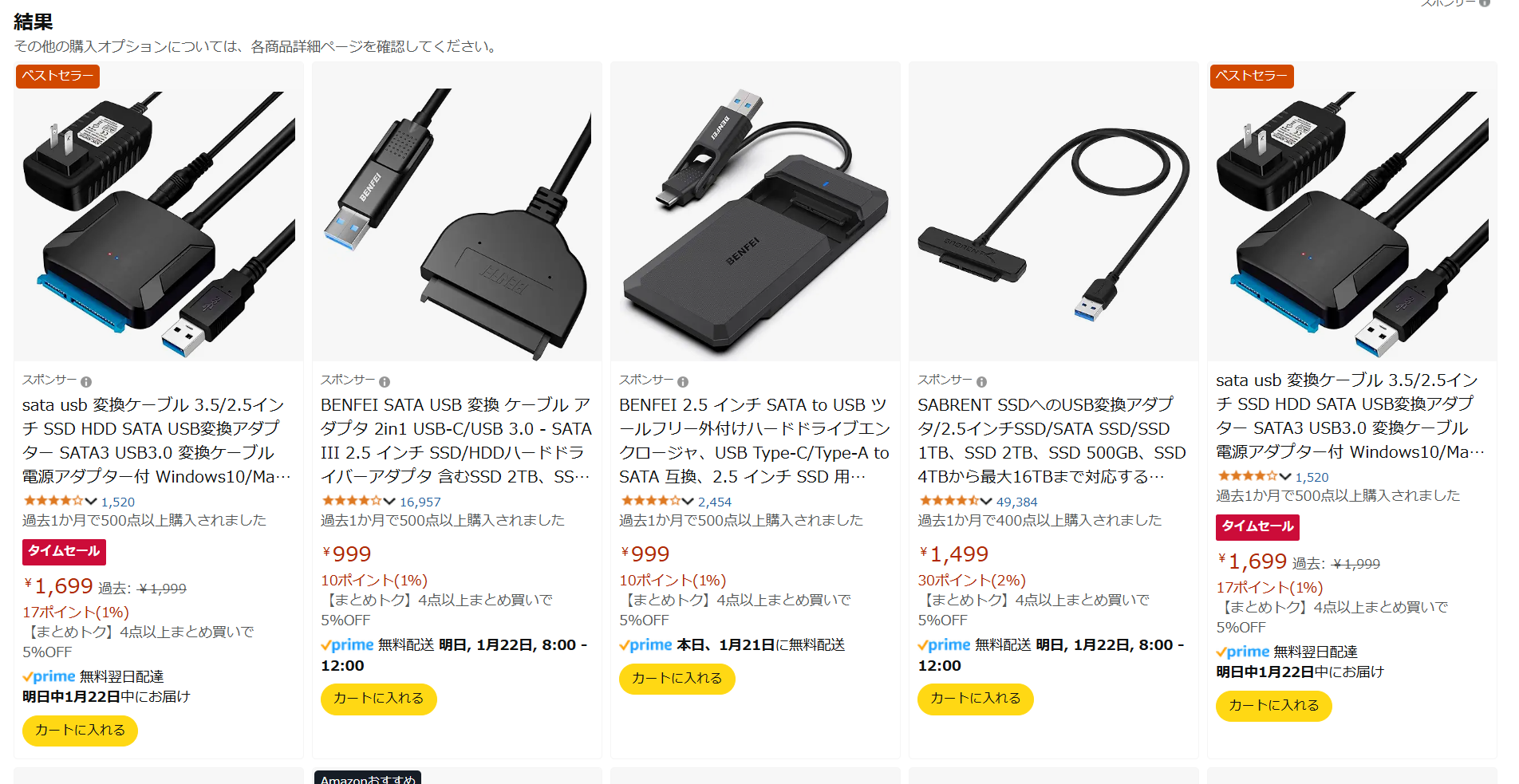
Task: Add first sata usb cable to cart
Action: (80, 731)
